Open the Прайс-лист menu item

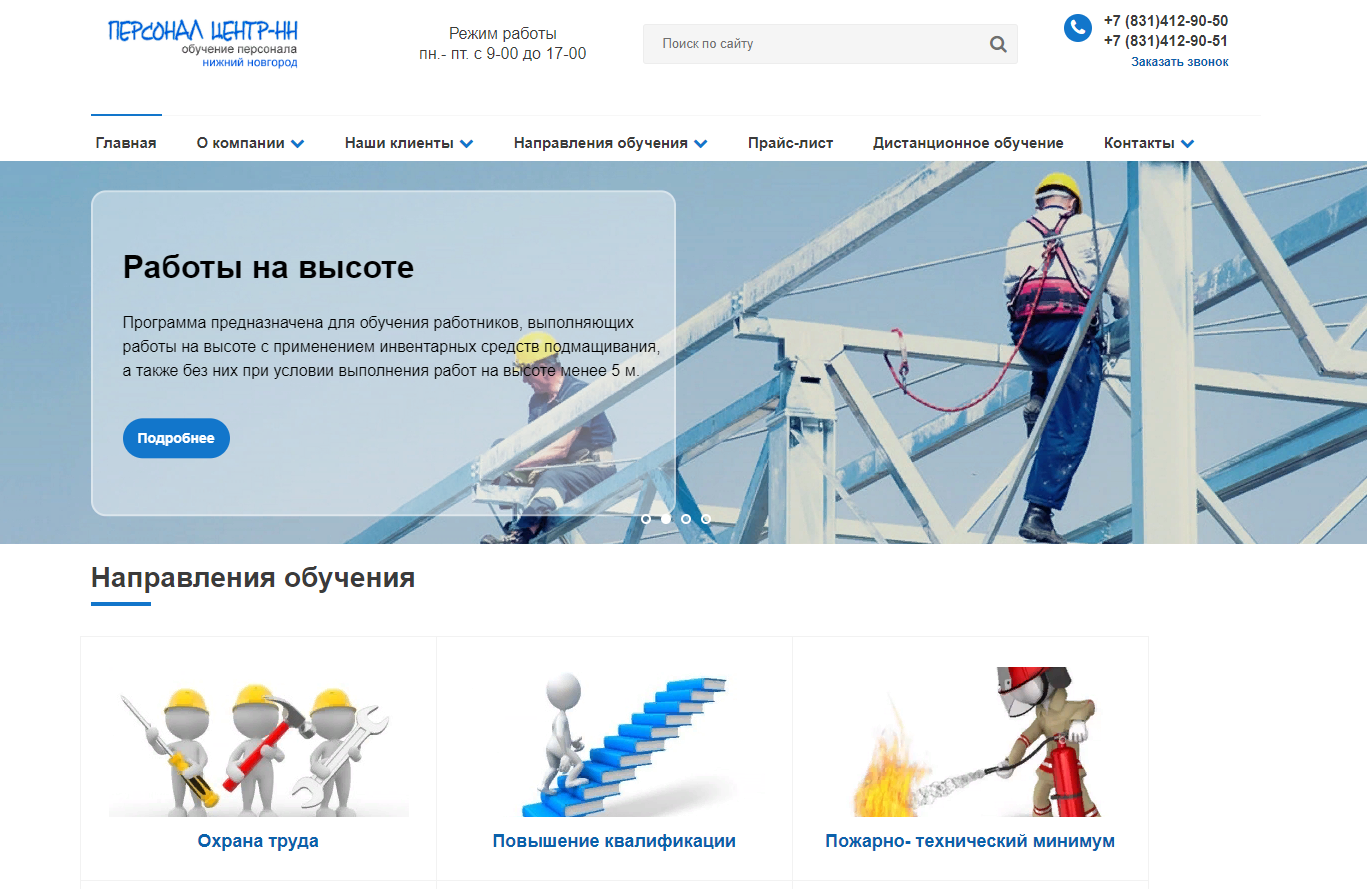[x=790, y=143]
